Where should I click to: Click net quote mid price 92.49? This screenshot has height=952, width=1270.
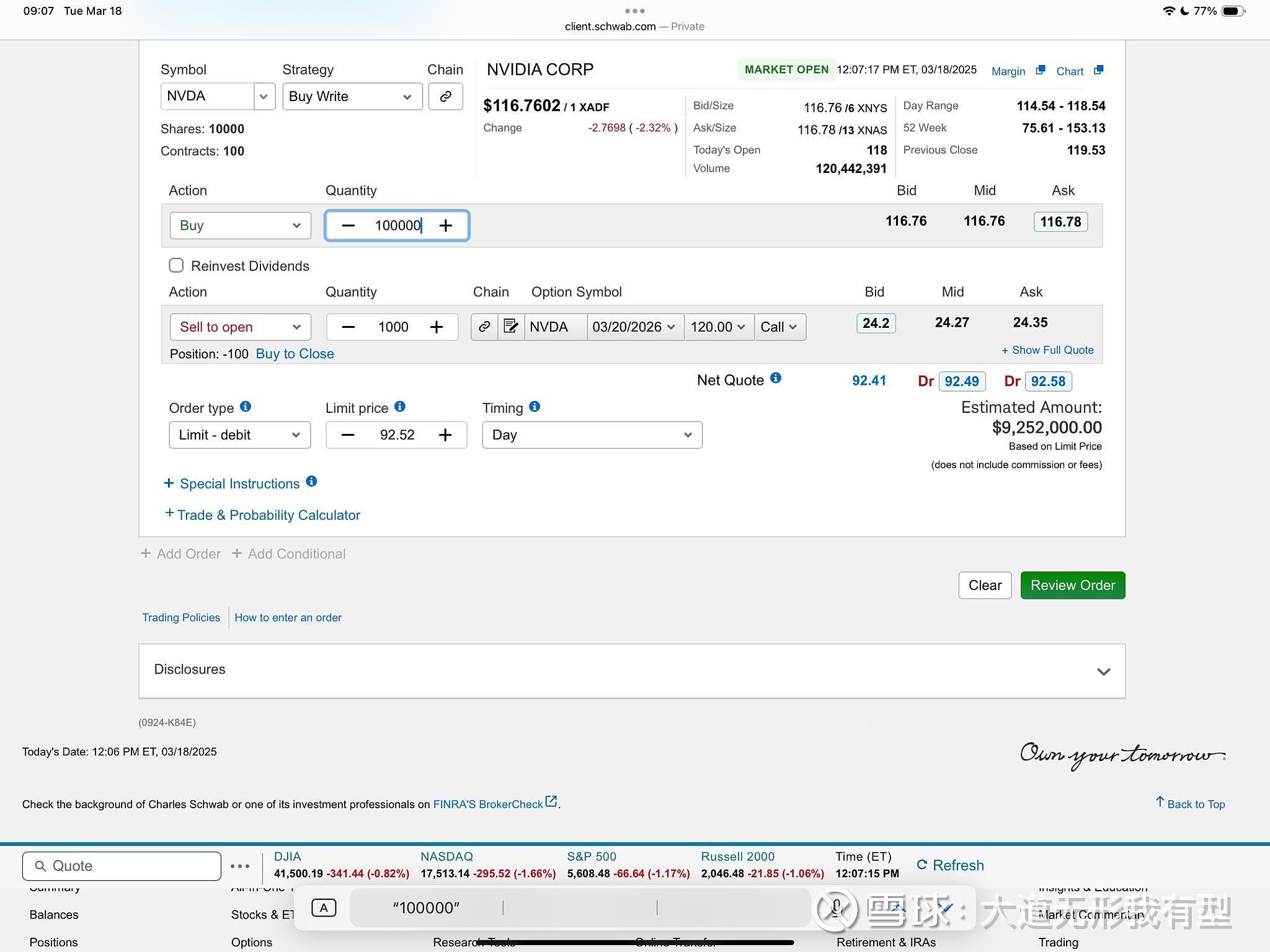962,381
